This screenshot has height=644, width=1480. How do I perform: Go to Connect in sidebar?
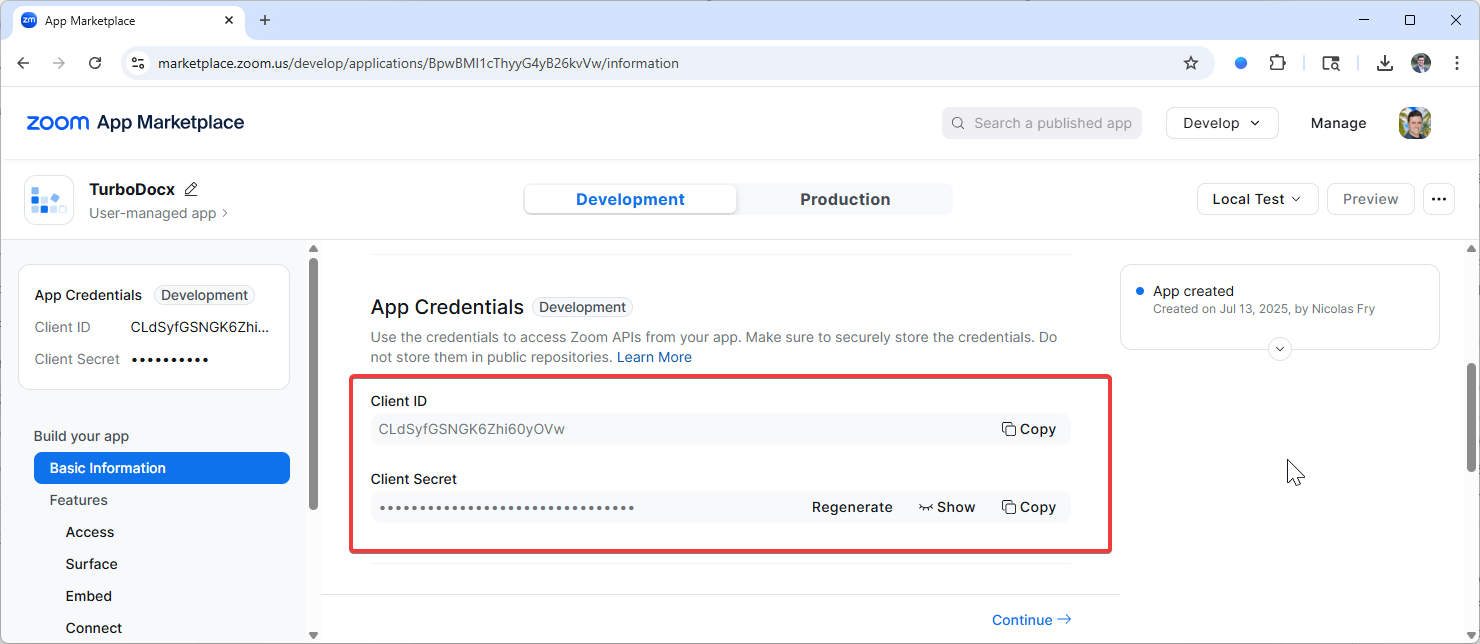tap(94, 628)
